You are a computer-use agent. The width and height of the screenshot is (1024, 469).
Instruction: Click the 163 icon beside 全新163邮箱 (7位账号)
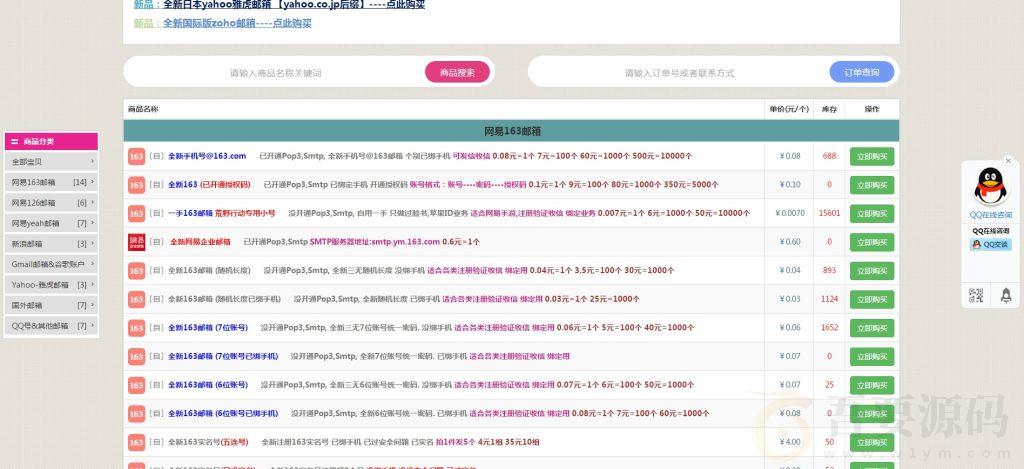[x=136, y=328]
